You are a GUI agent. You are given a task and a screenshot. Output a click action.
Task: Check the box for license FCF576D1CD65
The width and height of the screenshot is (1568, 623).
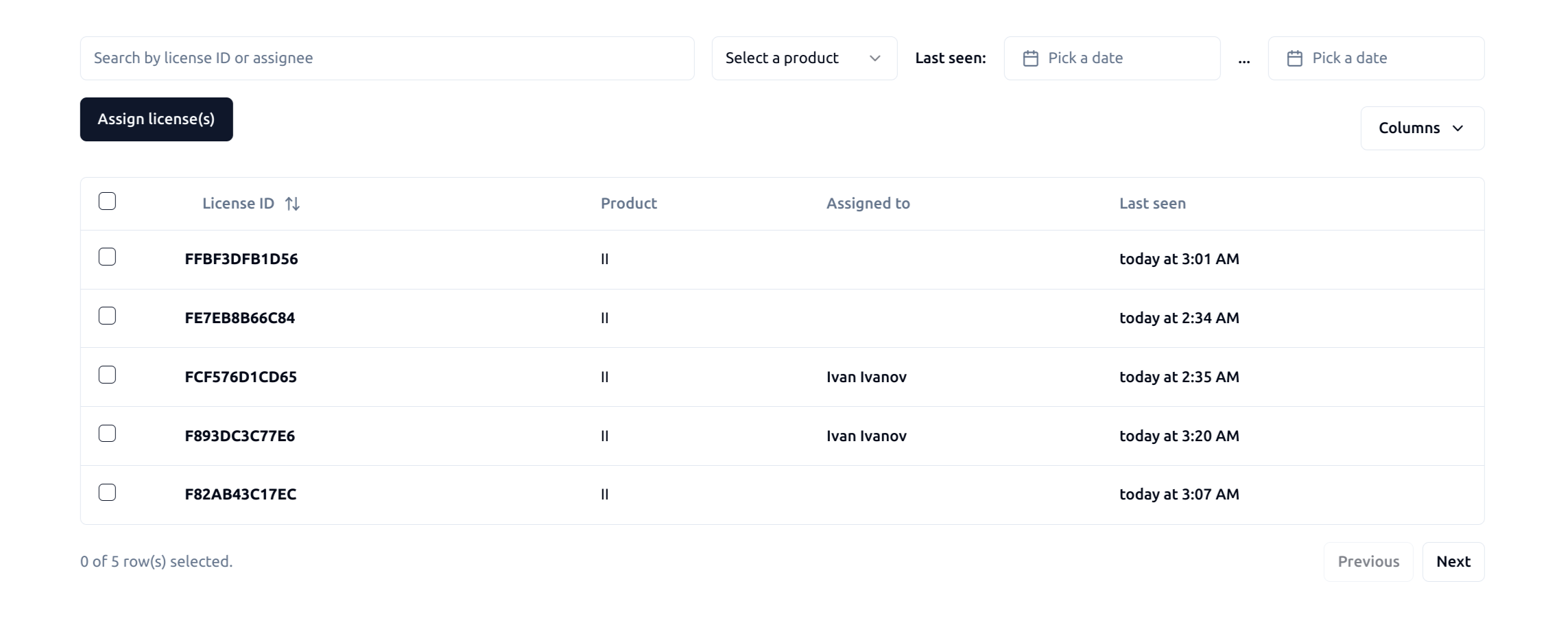pos(107,375)
